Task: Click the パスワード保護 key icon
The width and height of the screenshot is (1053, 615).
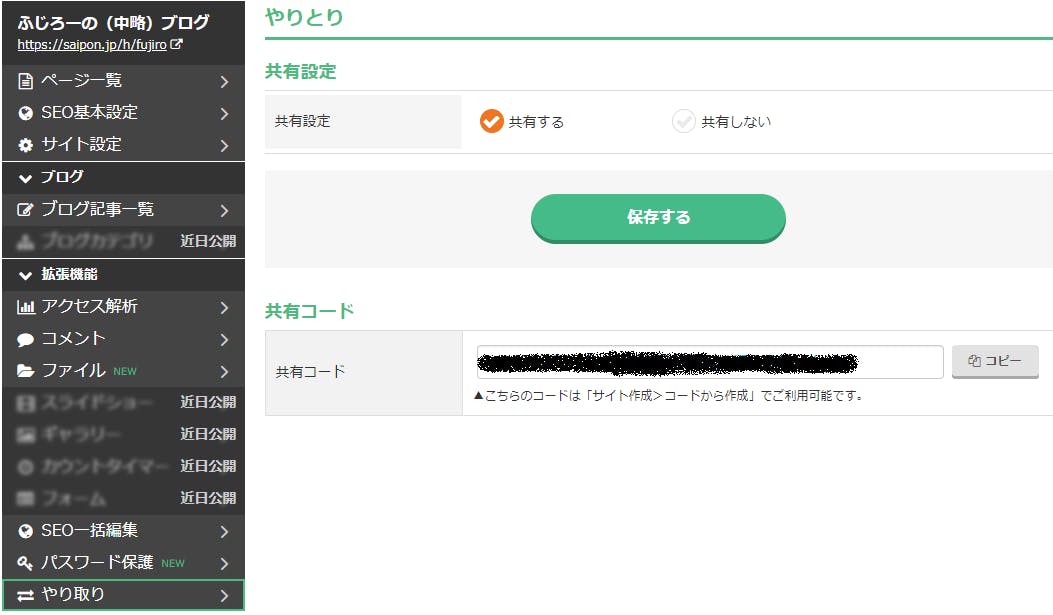Action: pos(26,563)
